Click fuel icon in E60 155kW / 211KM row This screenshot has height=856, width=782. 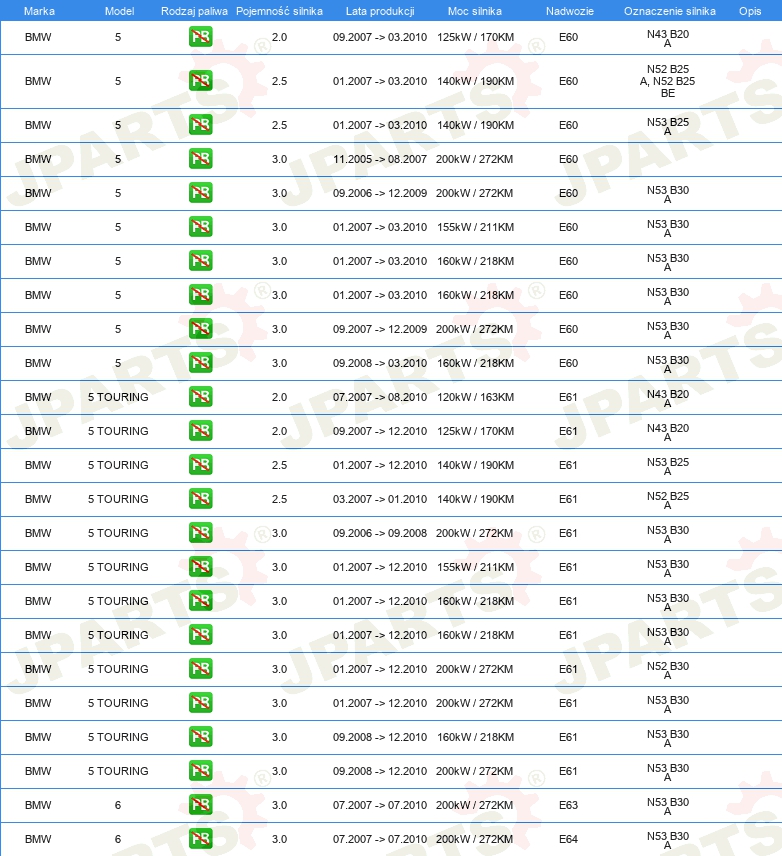[x=200, y=227]
